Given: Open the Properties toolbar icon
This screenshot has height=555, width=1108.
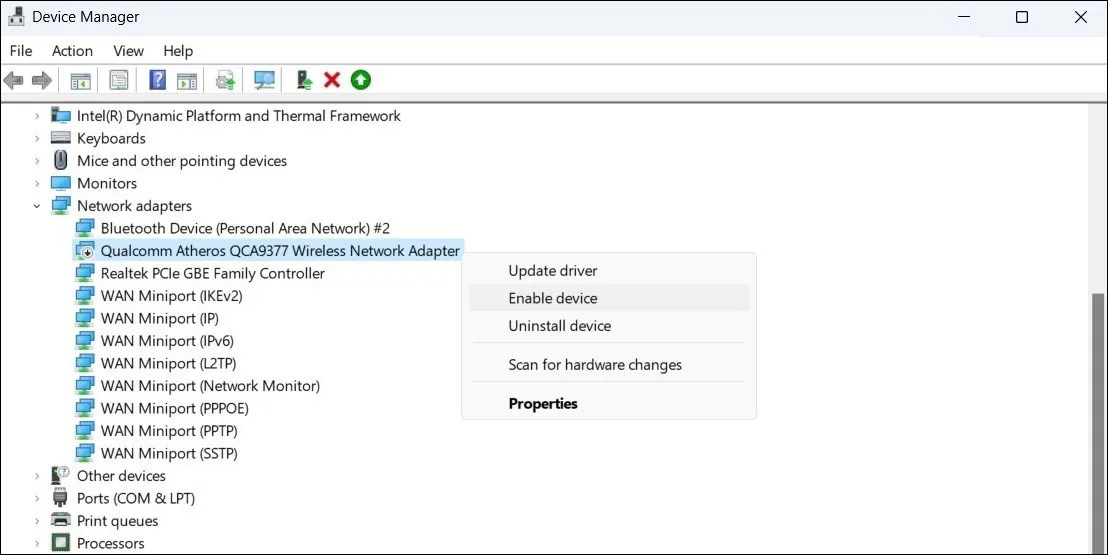Looking at the screenshot, I should click(x=119, y=80).
